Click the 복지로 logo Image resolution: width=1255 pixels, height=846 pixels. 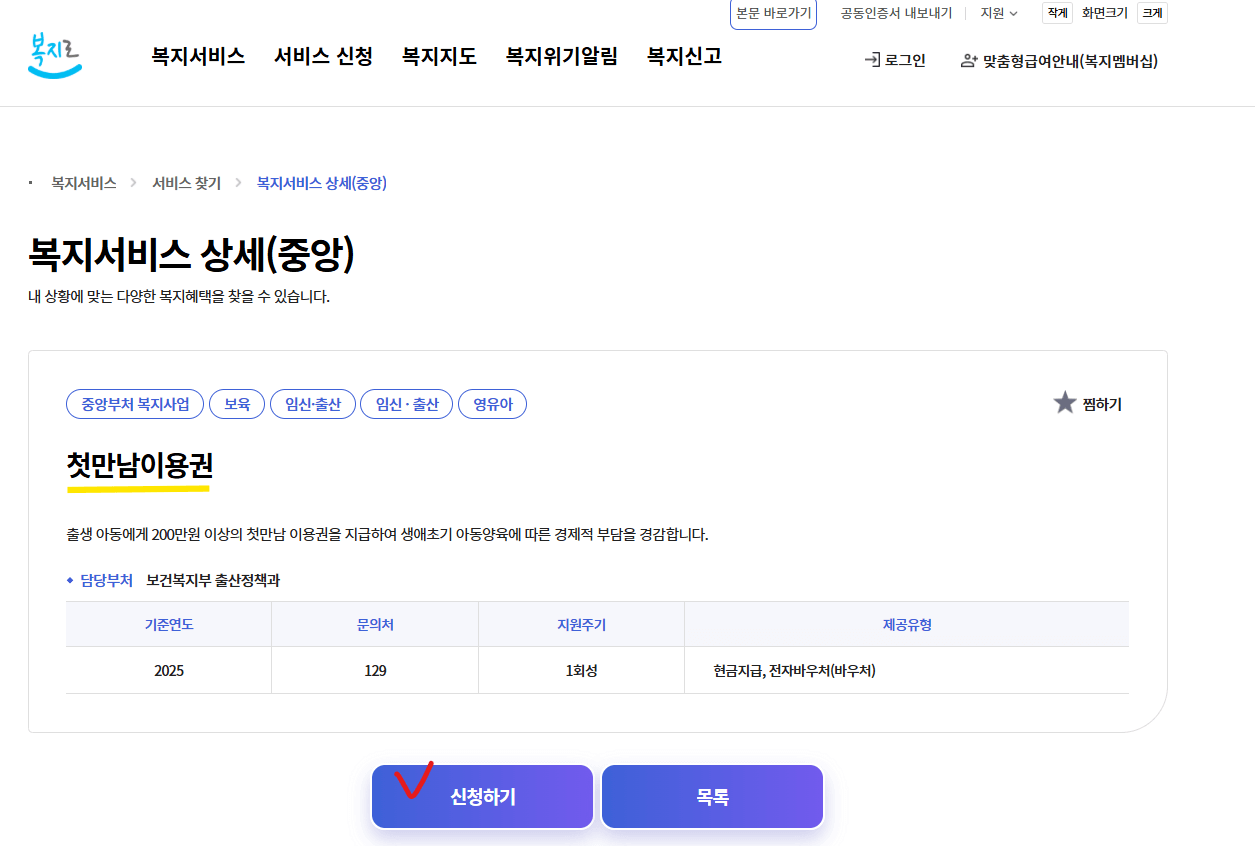click(55, 55)
